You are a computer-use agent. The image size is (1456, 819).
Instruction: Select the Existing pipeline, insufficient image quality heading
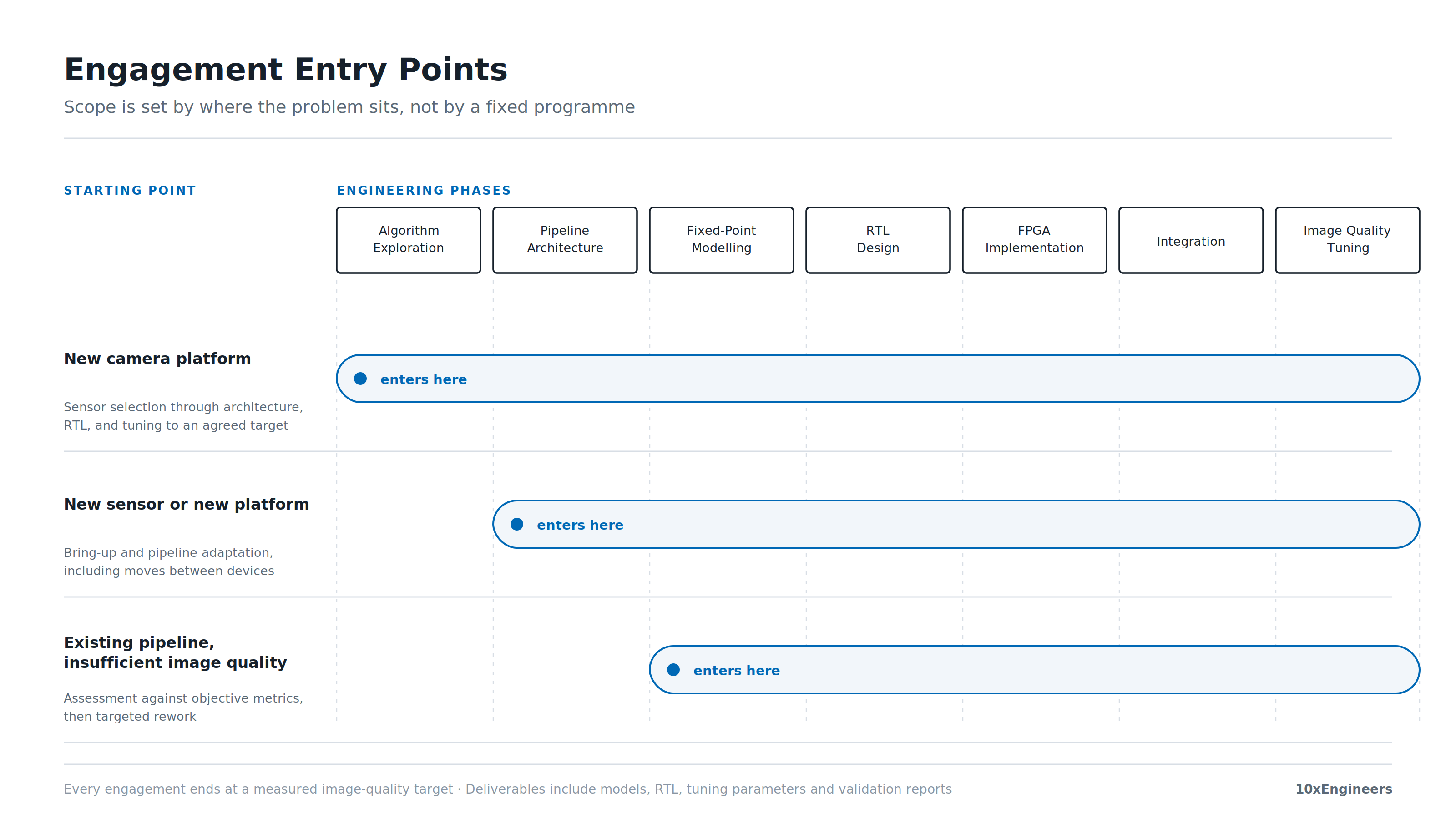coord(175,652)
